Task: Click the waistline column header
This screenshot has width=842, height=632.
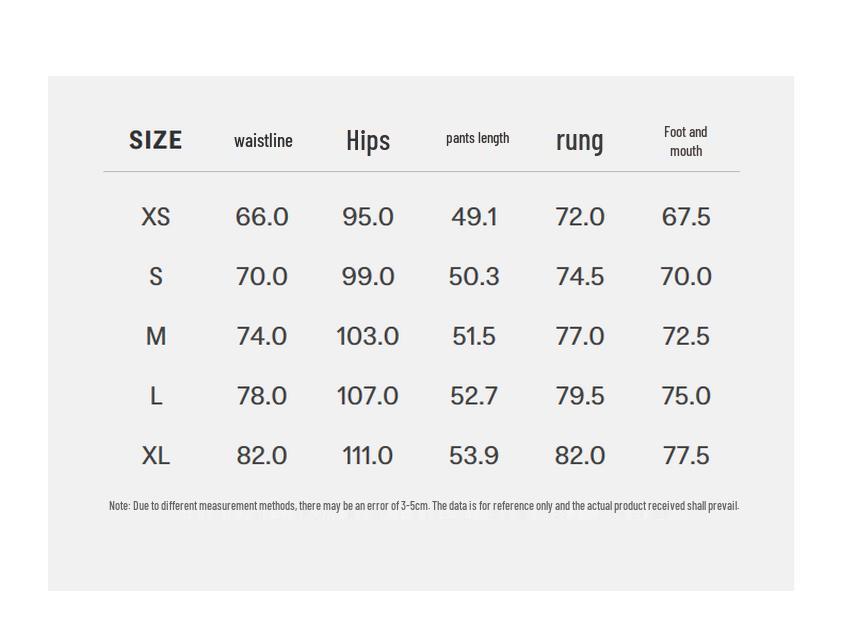Action: (x=263, y=141)
